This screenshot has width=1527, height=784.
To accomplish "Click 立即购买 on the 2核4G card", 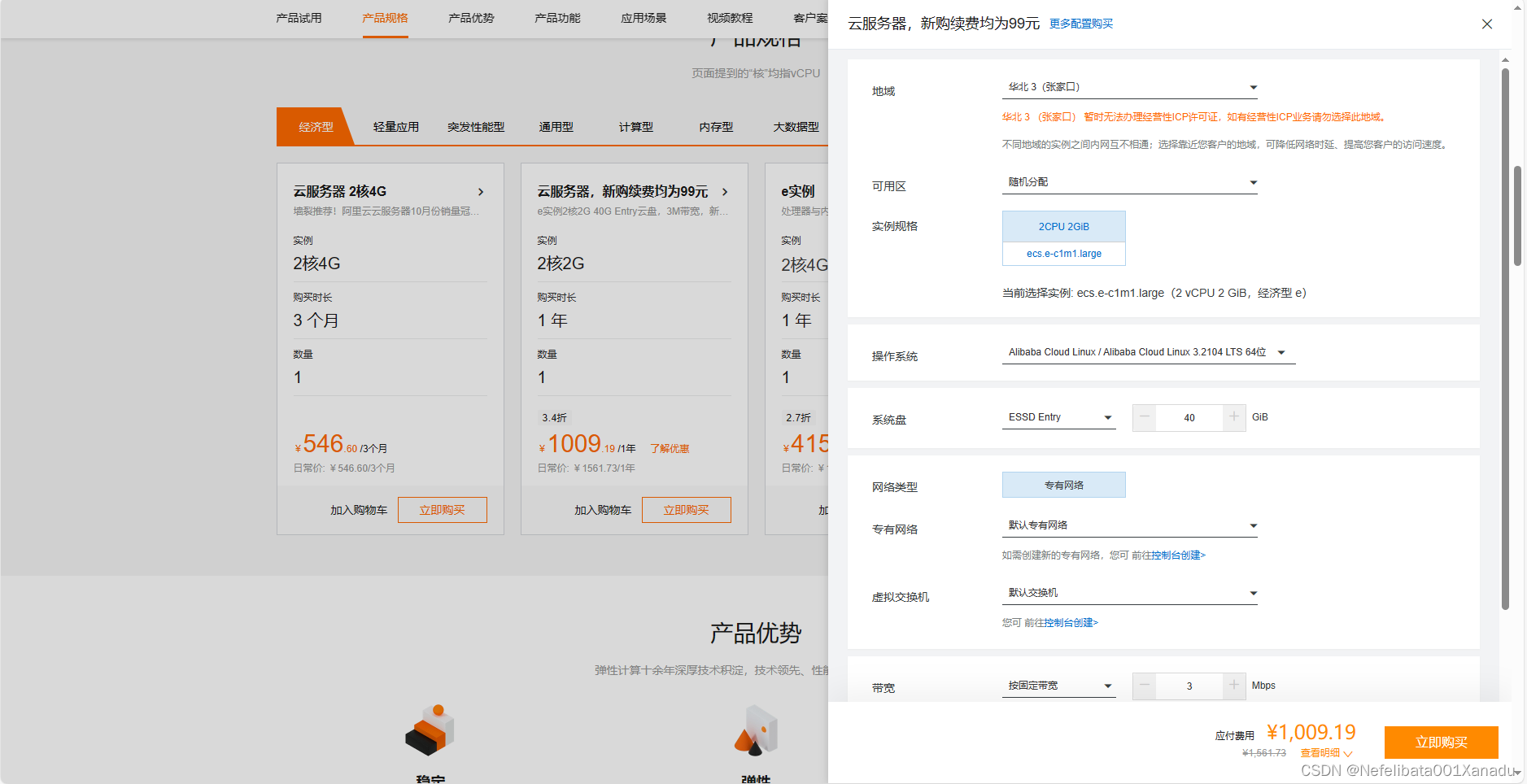I will pos(443,510).
